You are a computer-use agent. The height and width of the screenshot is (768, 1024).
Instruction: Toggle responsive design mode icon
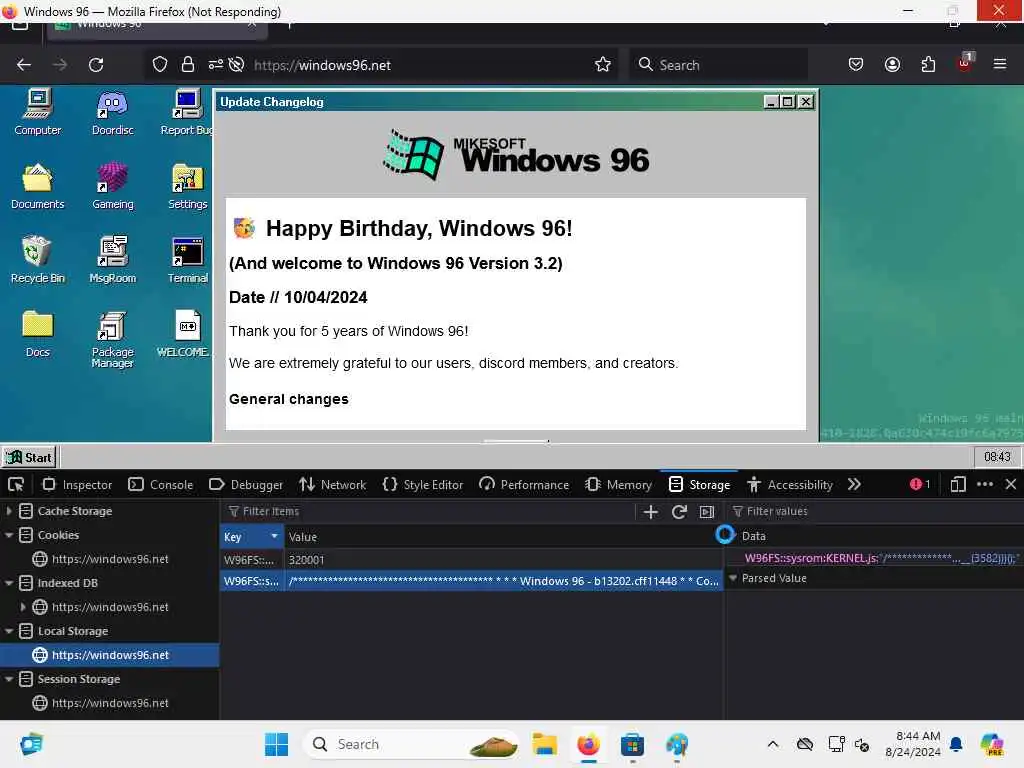tap(958, 485)
